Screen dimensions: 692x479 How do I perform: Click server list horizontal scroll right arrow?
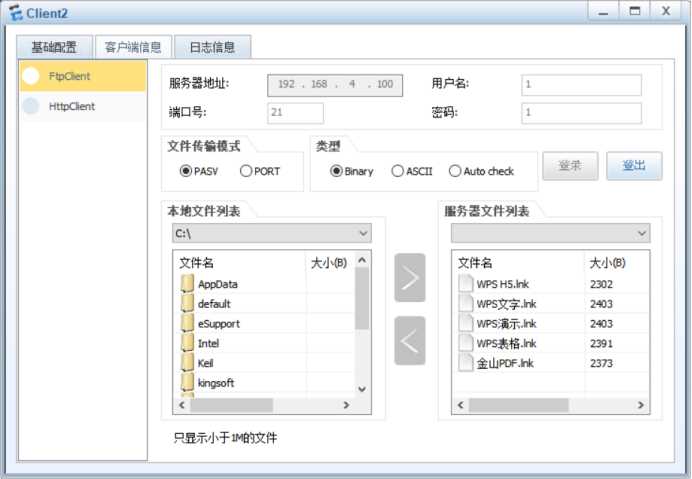pyautogui.click(x=640, y=405)
